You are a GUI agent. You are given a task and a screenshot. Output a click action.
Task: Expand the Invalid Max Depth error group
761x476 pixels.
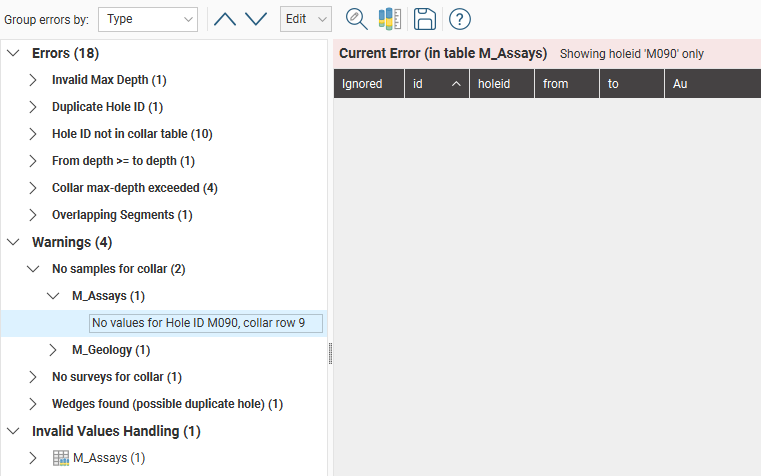tap(33, 80)
